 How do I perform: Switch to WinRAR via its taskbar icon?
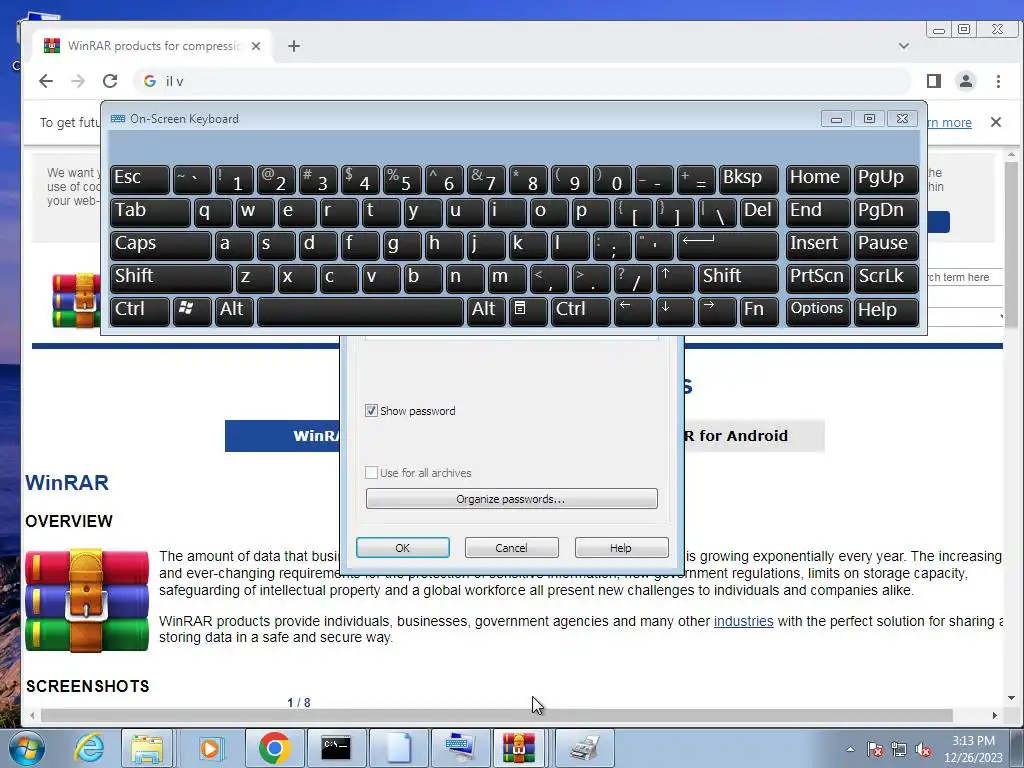pos(519,748)
